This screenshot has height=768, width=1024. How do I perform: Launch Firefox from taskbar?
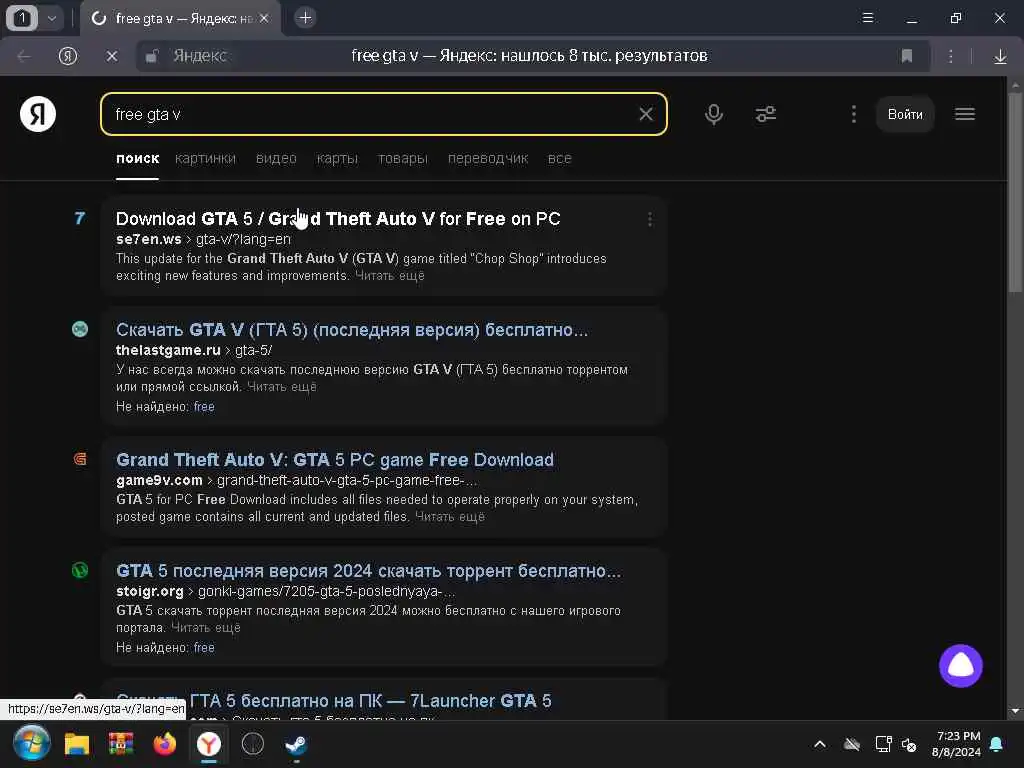tap(165, 744)
